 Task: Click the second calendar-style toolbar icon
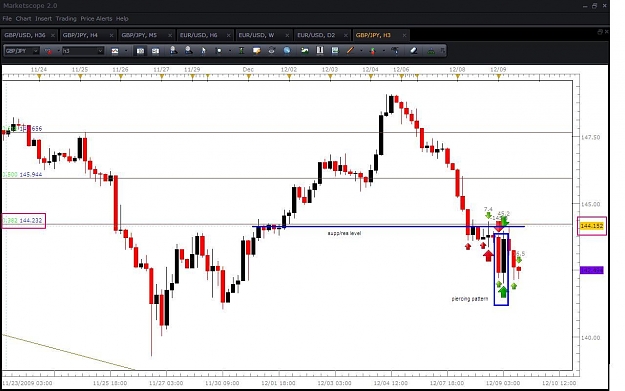[155, 51]
